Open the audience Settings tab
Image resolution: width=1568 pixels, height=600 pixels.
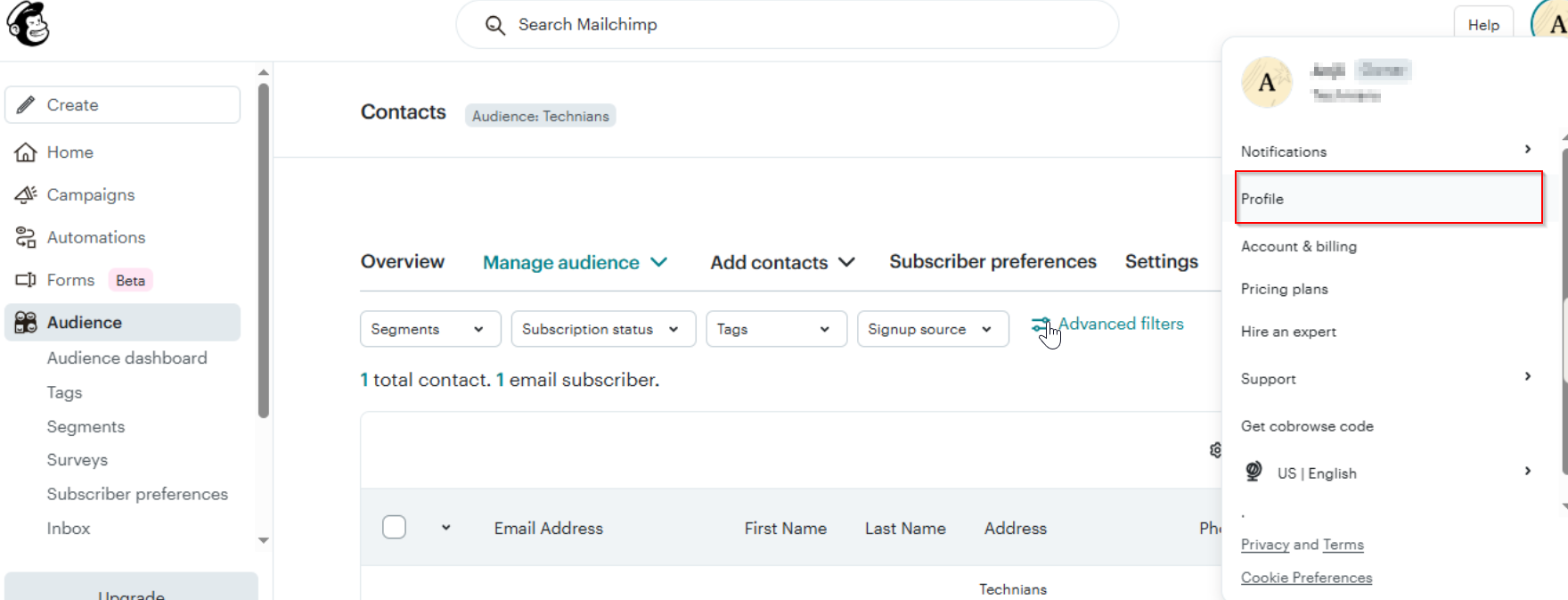click(x=1161, y=261)
